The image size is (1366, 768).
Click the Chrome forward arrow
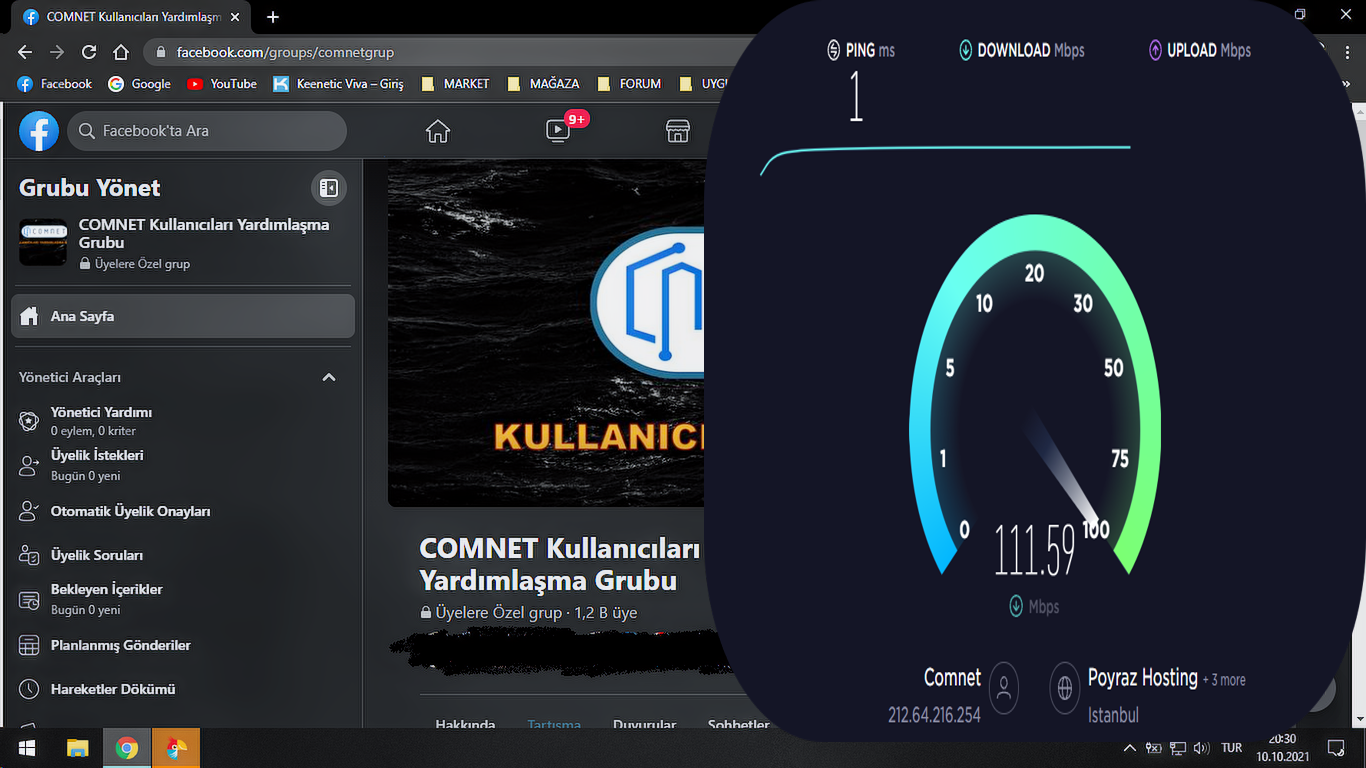pyautogui.click(x=57, y=52)
